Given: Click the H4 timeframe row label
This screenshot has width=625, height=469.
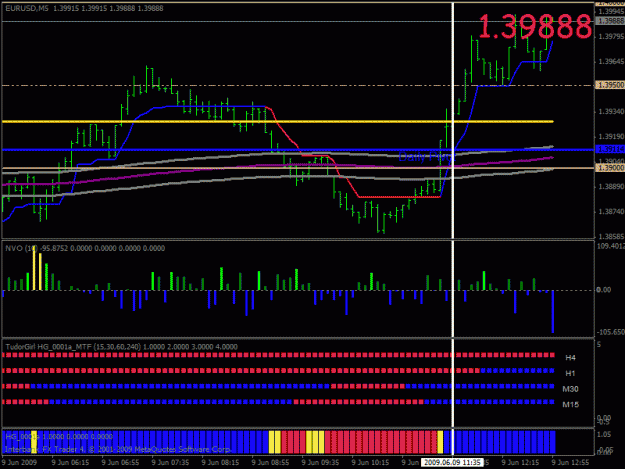Looking at the screenshot, I should pos(570,358).
